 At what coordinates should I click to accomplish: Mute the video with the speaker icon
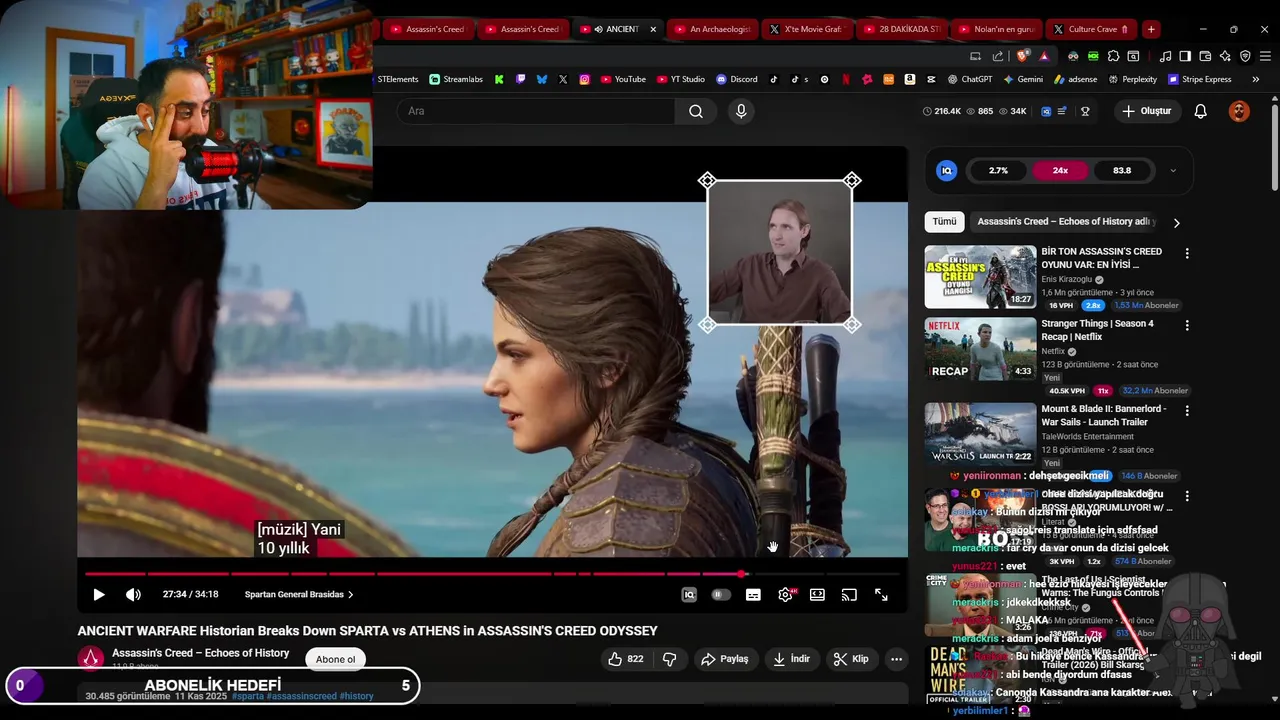[x=133, y=594]
